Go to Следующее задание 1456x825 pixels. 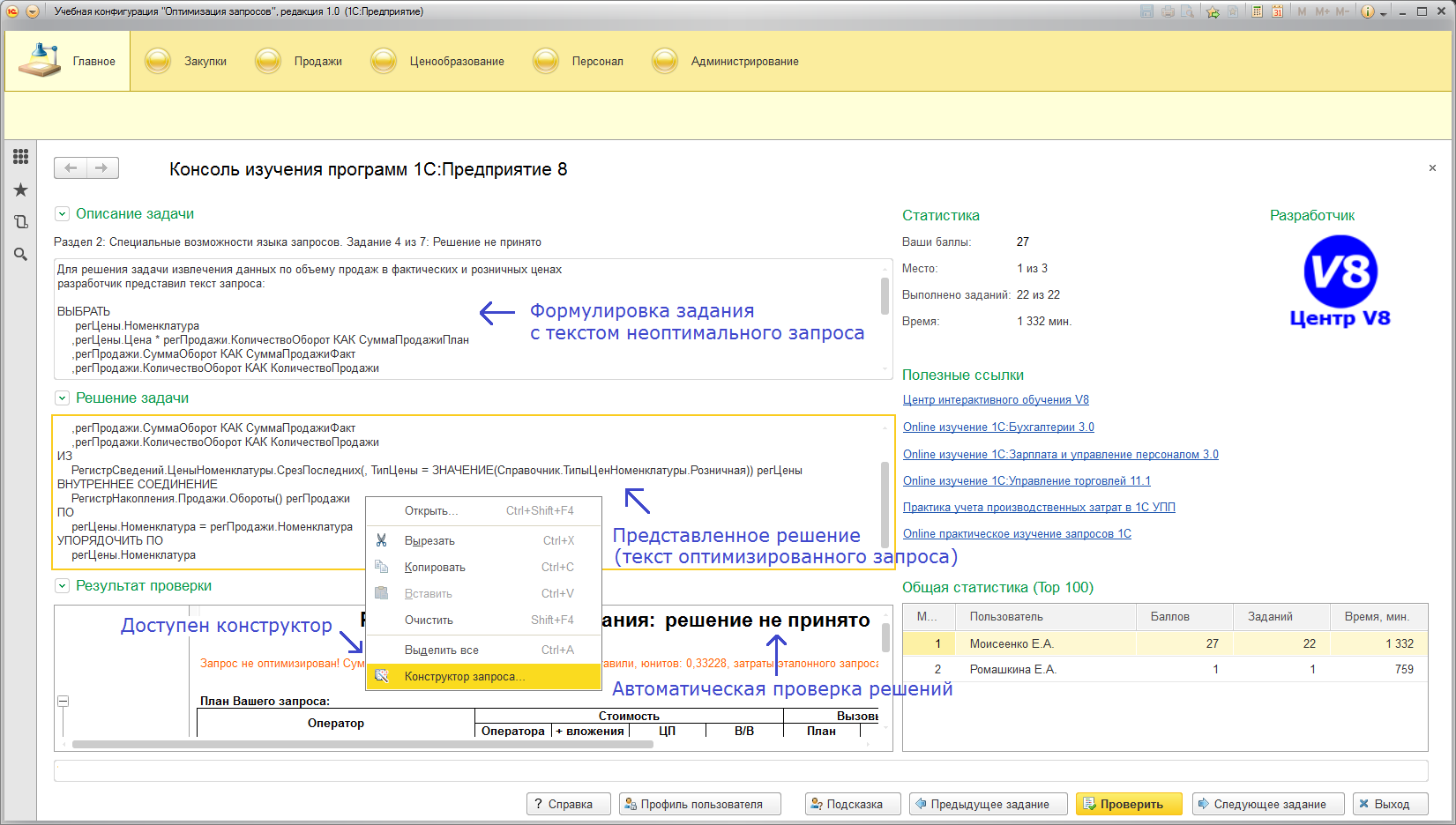click(1268, 804)
